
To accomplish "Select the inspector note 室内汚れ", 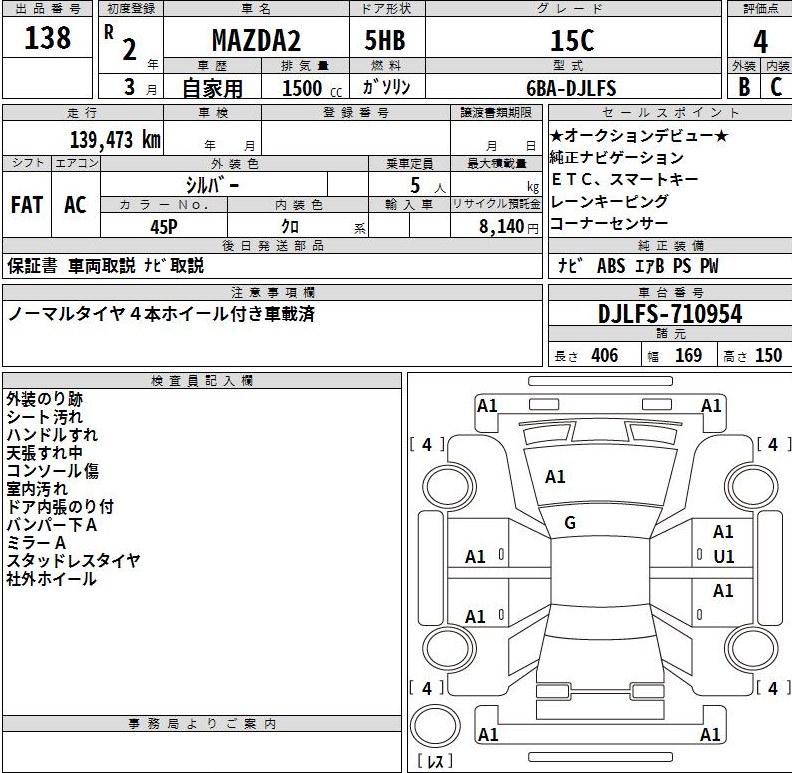I will (37, 489).
